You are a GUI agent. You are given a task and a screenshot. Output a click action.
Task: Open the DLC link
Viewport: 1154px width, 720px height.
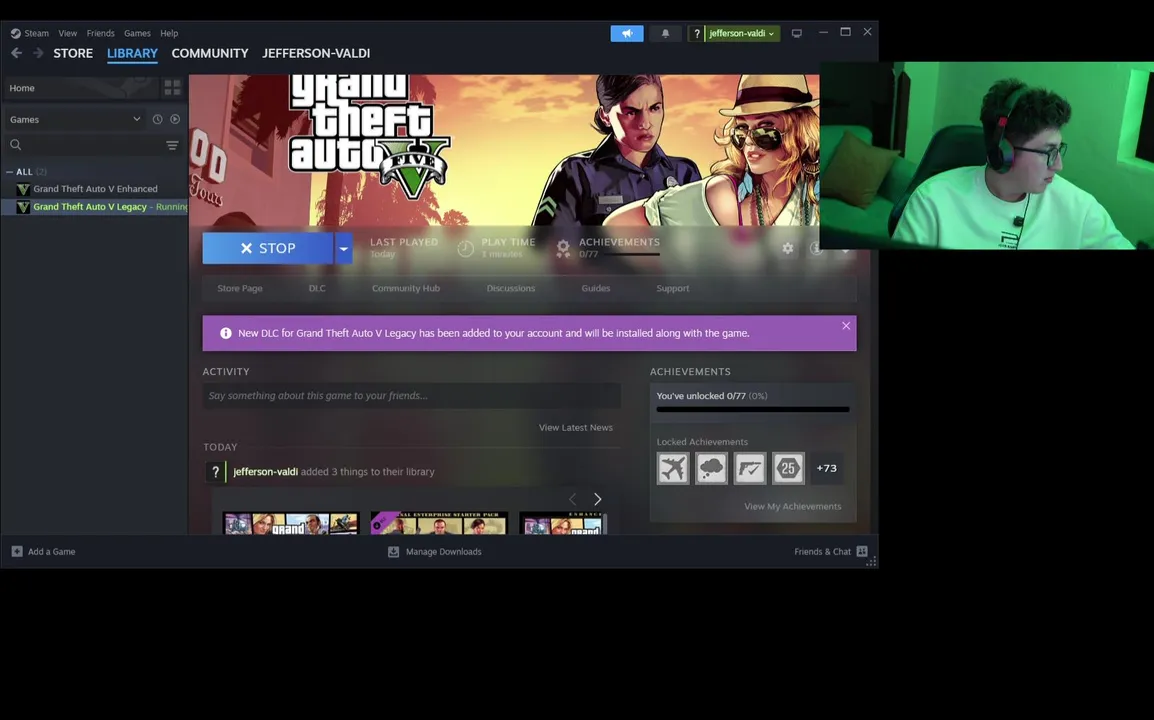pyautogui.click(x=317, y=289)
